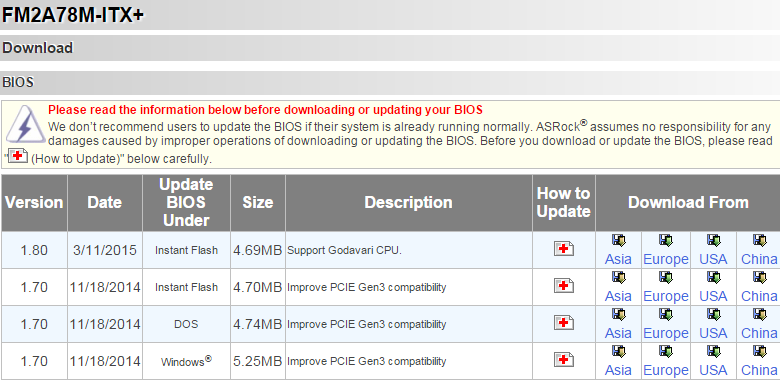
Task: Click China download icon for 1.70 DOS
Action: (x=760, y=315)
